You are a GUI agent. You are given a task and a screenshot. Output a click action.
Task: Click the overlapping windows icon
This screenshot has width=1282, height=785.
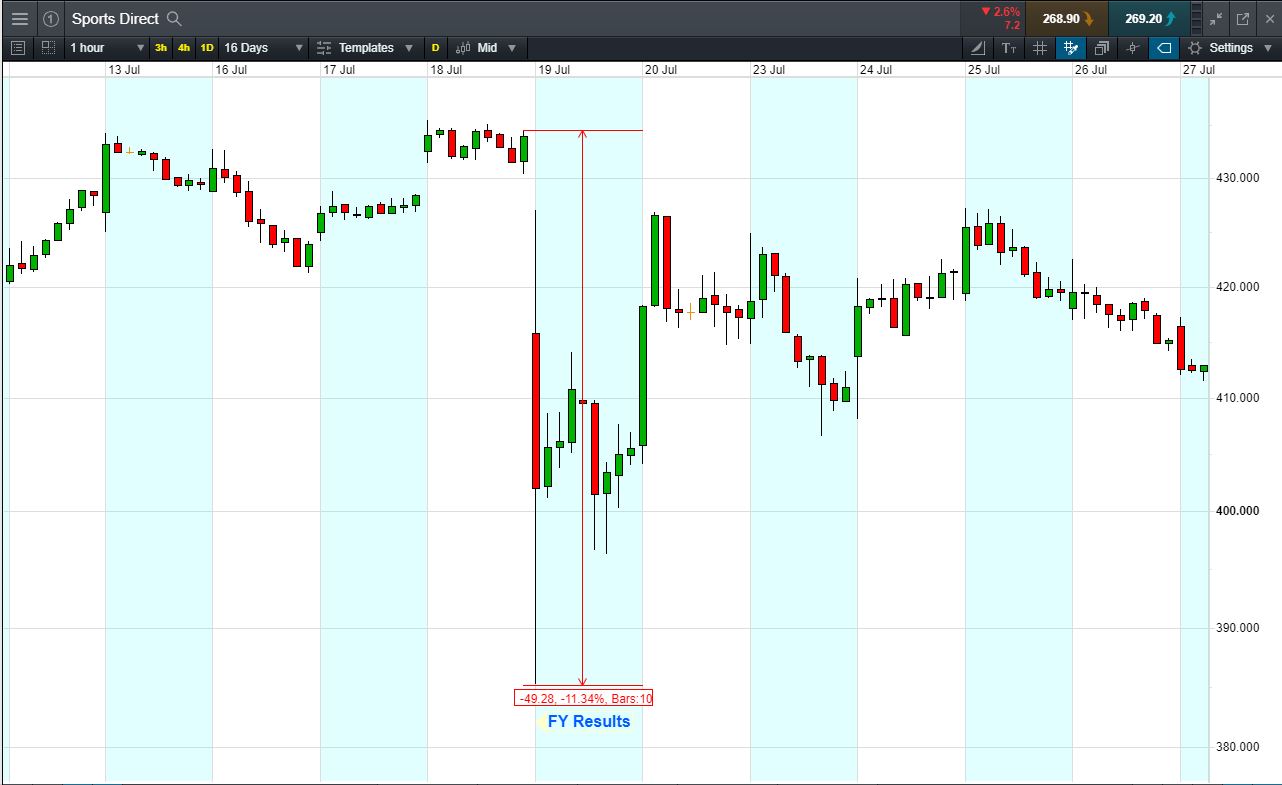pos(1102,48)
